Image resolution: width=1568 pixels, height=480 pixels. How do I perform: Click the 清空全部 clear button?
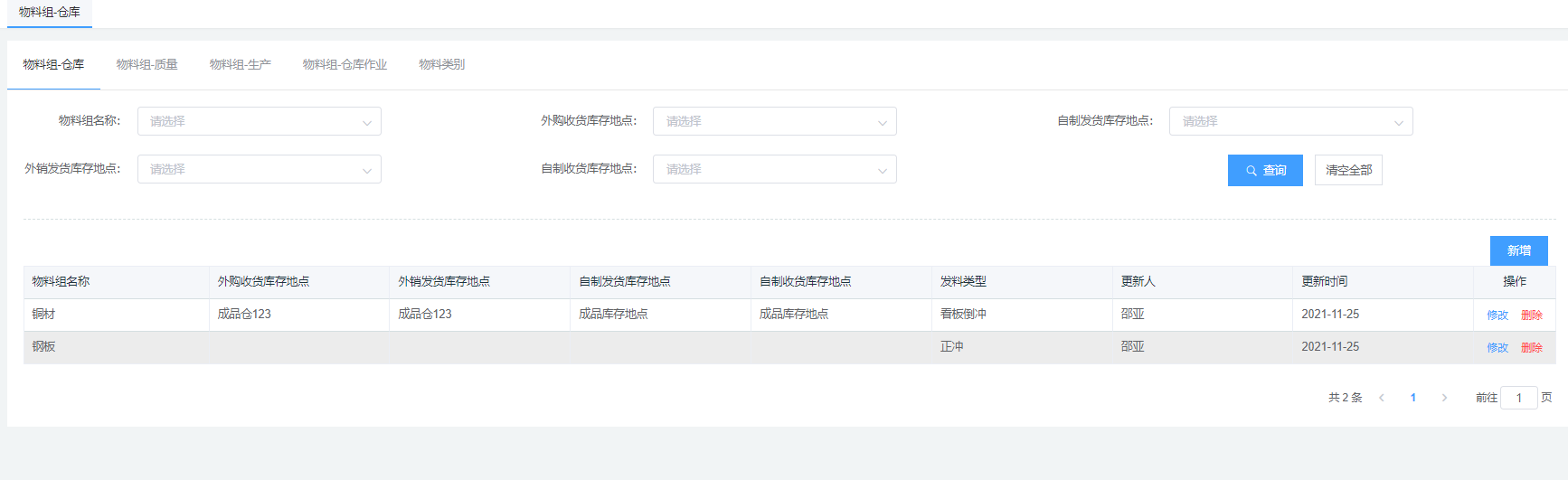1347,170
